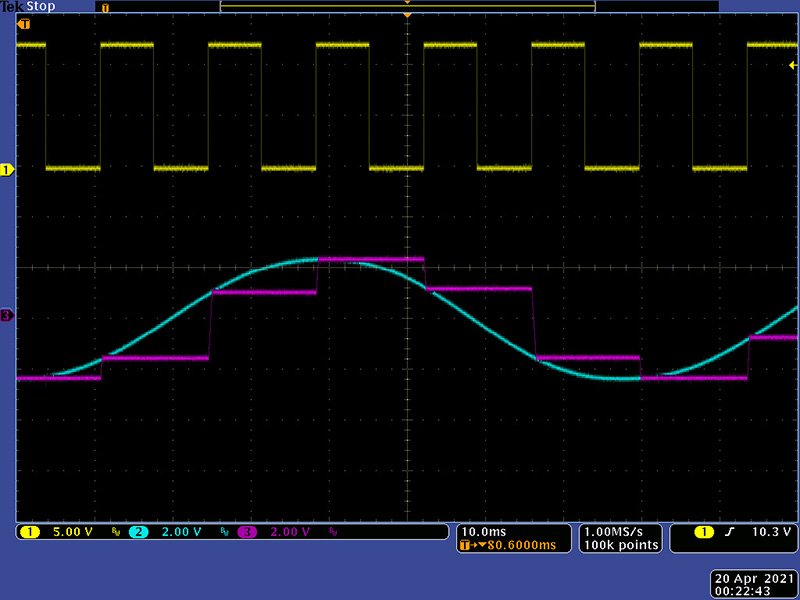Click the 1.00MS/s sample rate readout

coord(618,531)
